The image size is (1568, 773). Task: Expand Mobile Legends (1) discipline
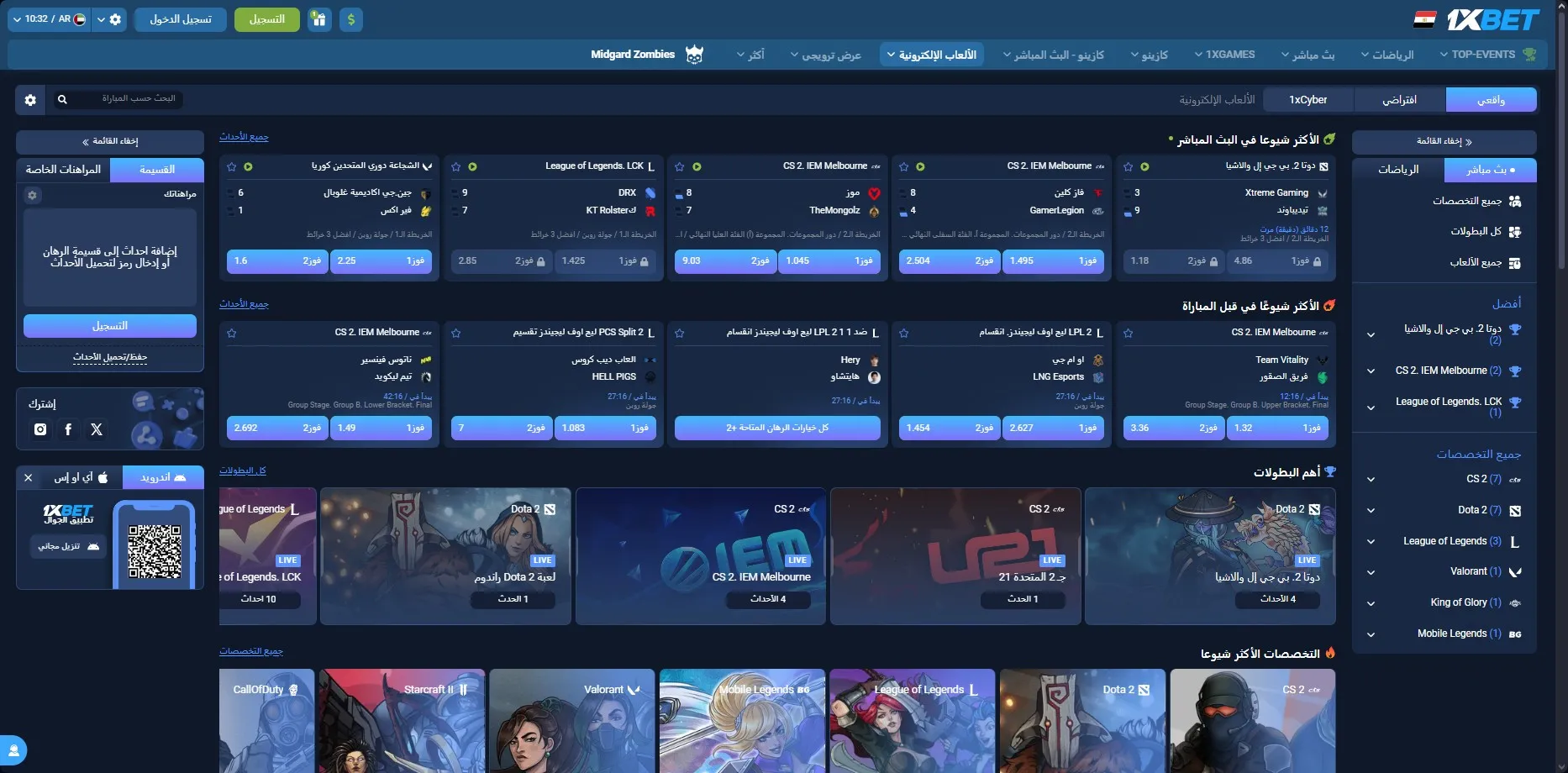point(1371,634)
